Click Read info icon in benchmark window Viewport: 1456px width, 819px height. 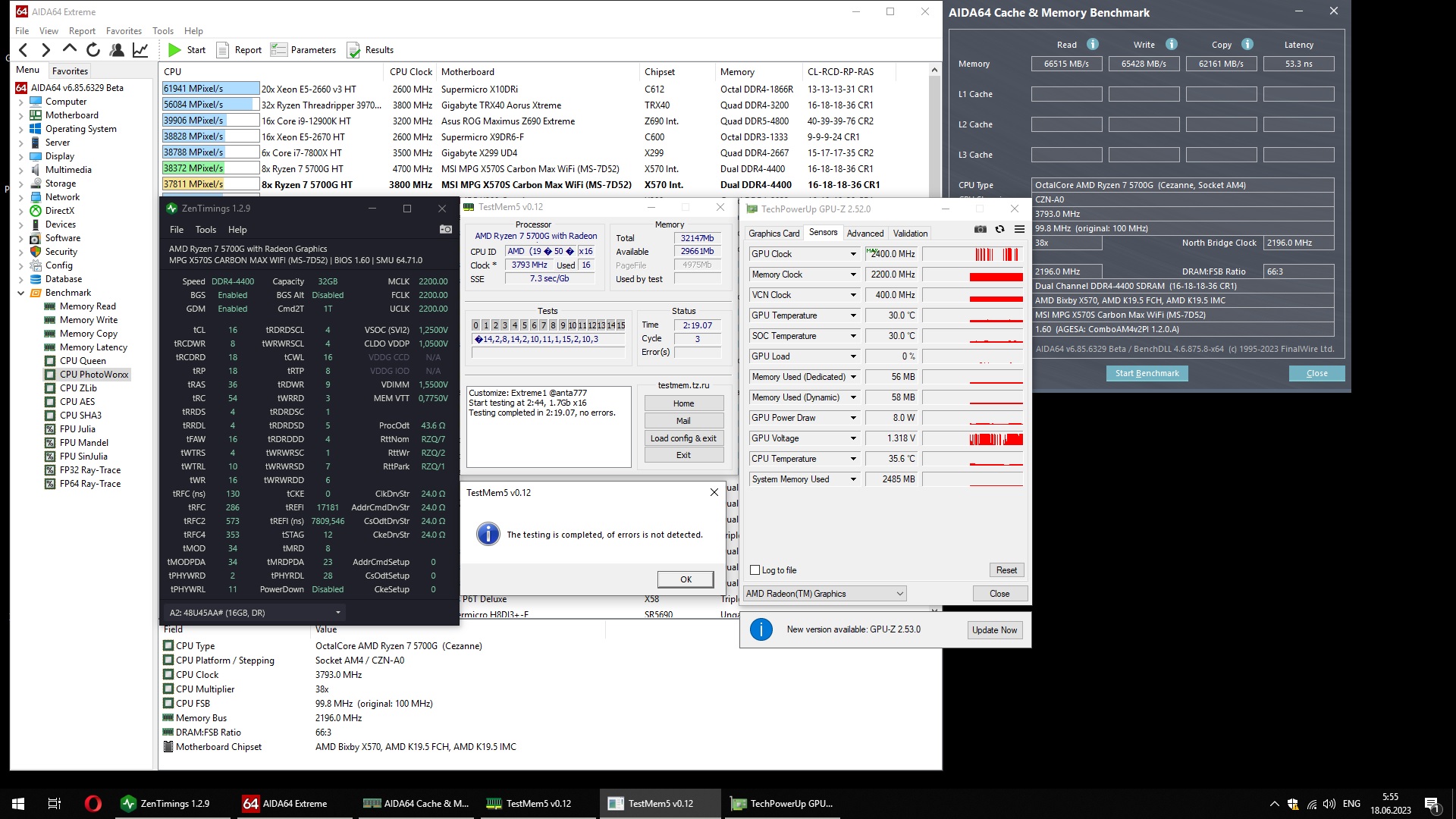click(x=1092, y=44)
